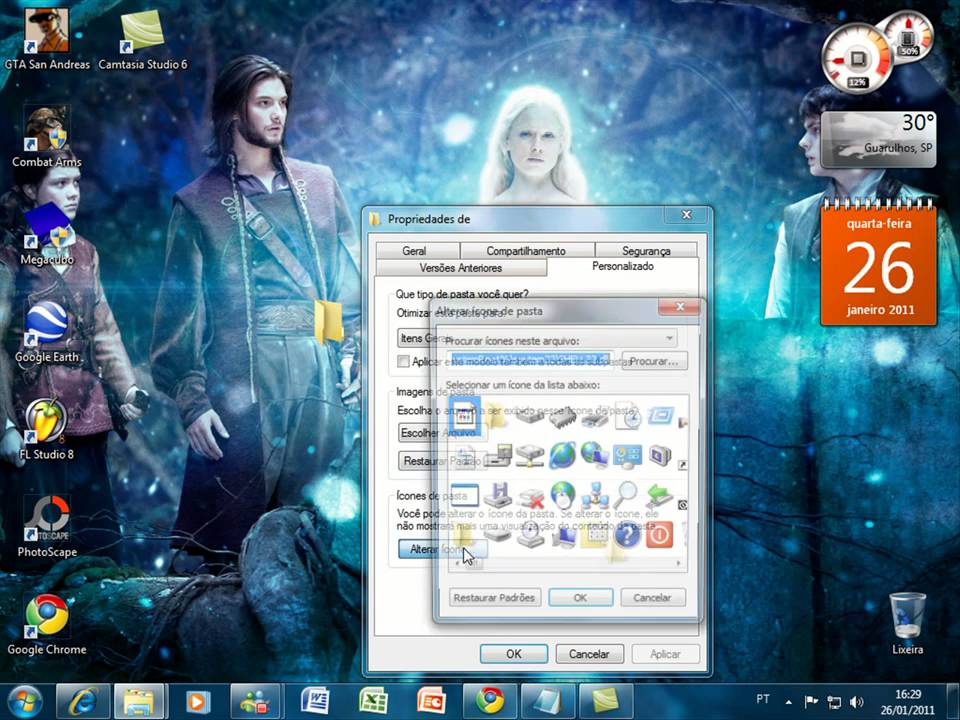Pick the green arrow drive icon
The image size is (960, 720).
(x=659, y=495)
